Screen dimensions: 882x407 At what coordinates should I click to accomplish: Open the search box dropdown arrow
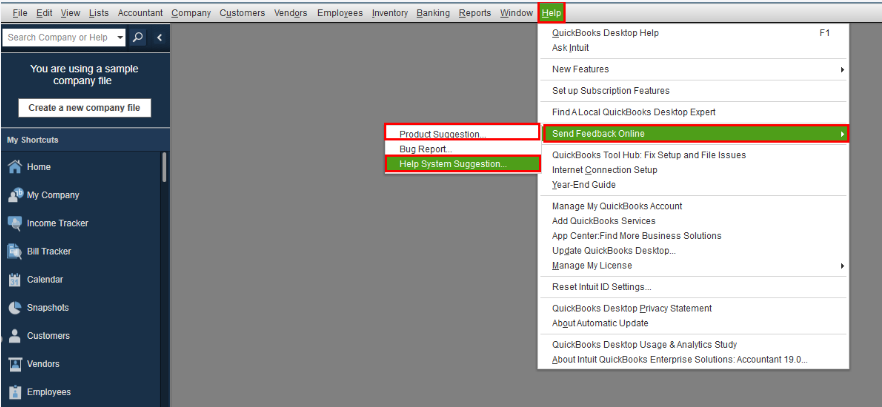tap(120, 38)
